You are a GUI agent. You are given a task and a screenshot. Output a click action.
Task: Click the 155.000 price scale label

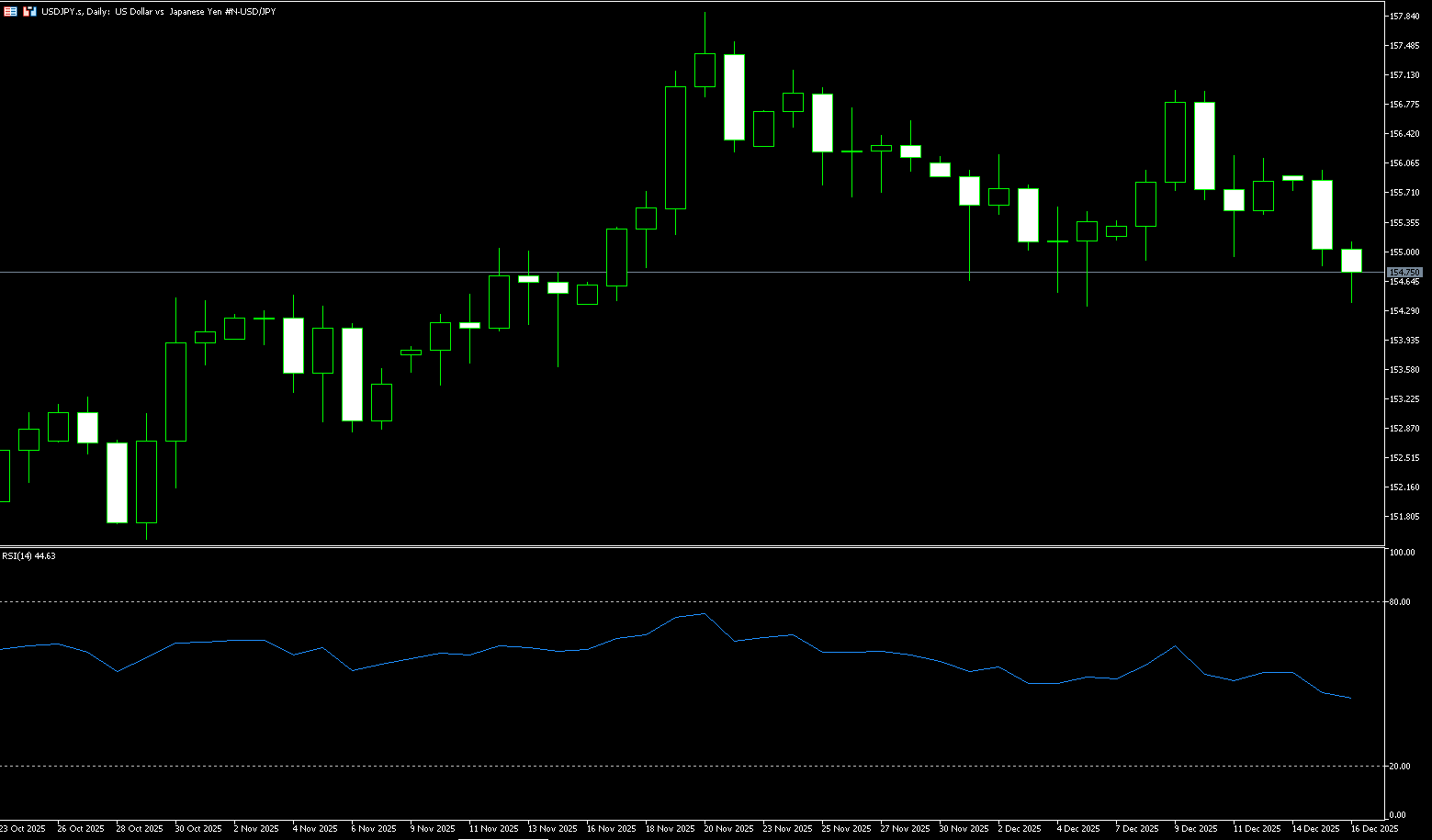[1404, 252]
